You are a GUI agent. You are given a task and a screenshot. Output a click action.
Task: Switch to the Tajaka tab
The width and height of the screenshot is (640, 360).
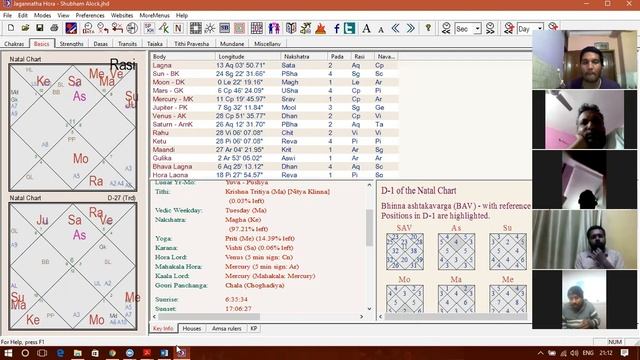click(x=155, y=44)
